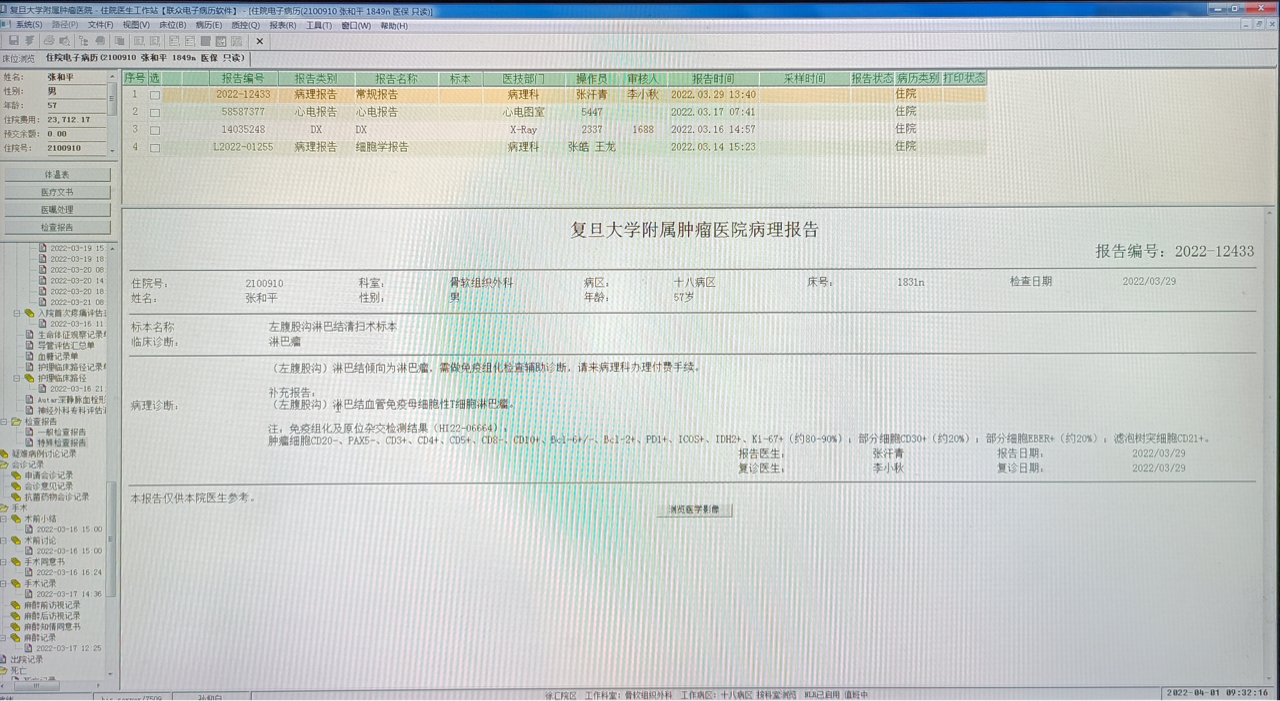Collapse the 手术同意书 tree node
This screenshot has height=701, width=1280.
point(4,562)
